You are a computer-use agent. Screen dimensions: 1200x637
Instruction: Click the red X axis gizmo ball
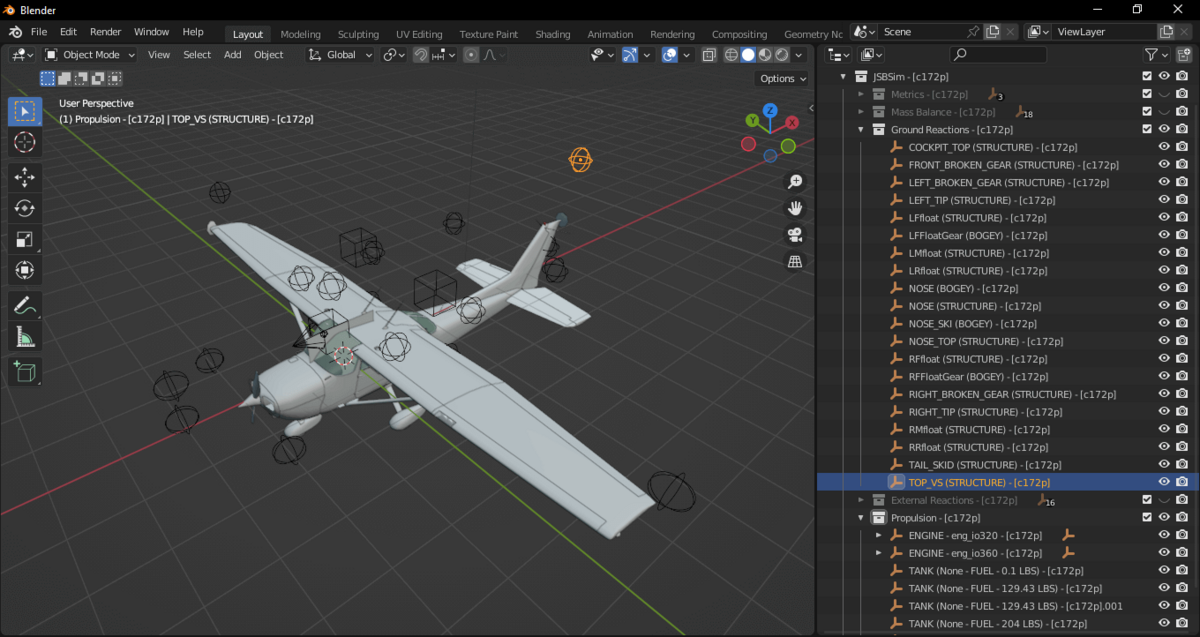pos(792,123)
